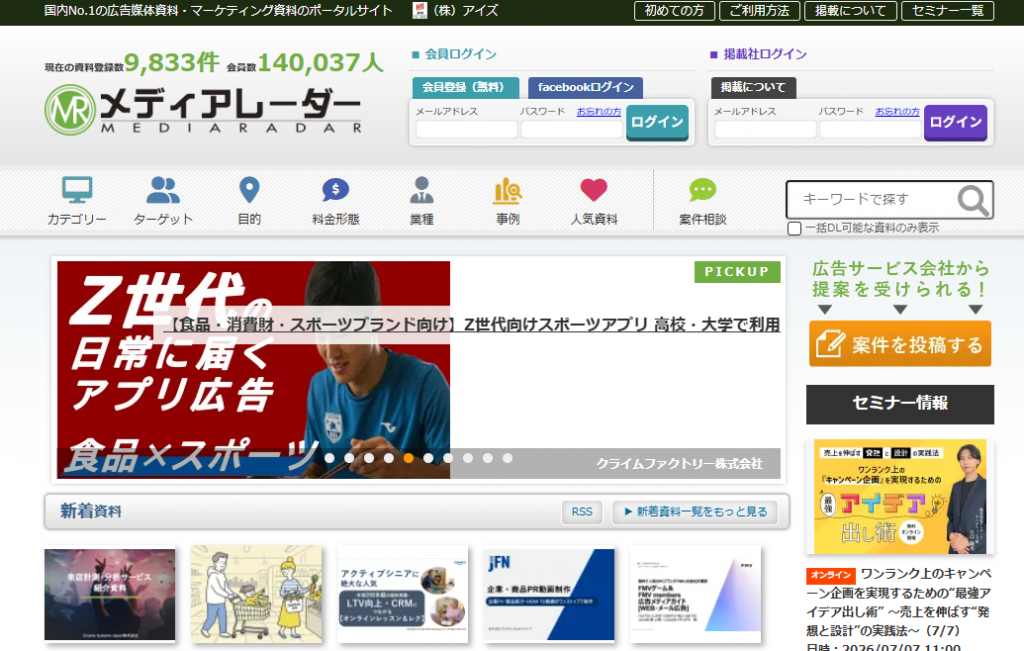This screenshot has width=1024, height=651.
Task: Click the teal member ログイン button
Action: [657, 122]
